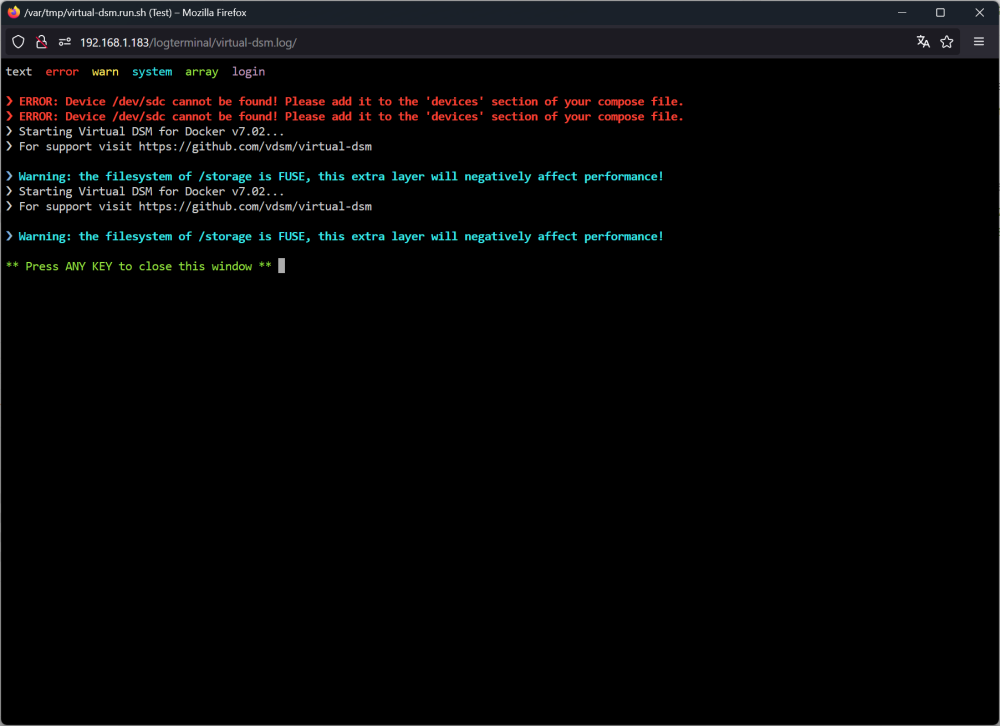Click the first ERROR /dev/sdc log line

click(x=345, y=101)
